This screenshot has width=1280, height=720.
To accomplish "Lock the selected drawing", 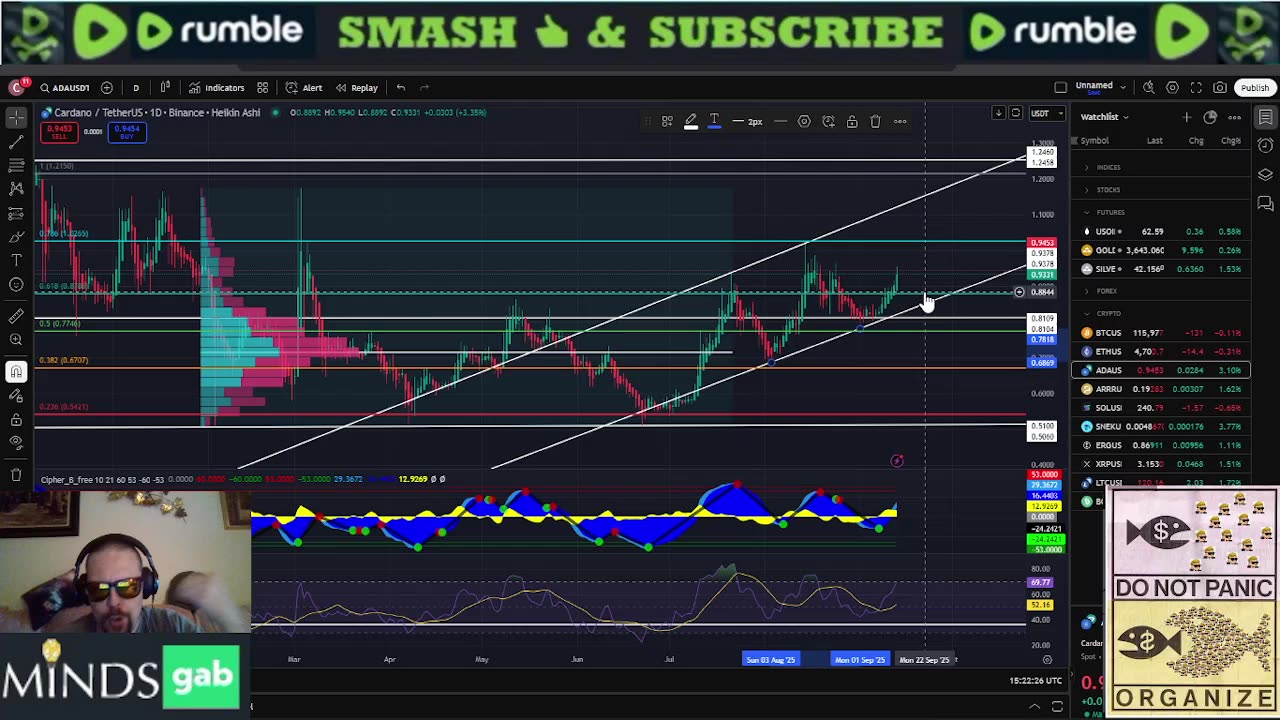I will (x=852, y=122).
